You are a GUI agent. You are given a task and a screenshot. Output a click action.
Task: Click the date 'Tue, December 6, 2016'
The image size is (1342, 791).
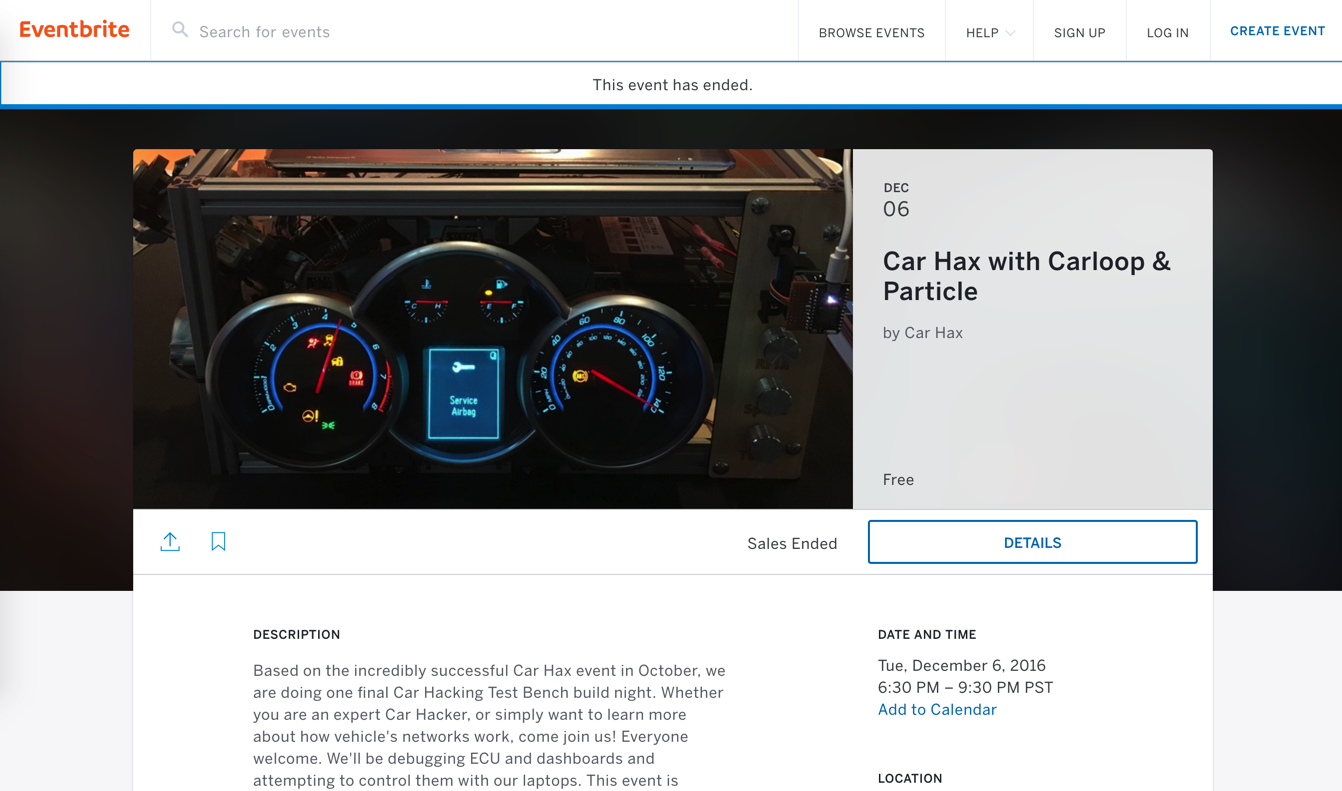962,665
